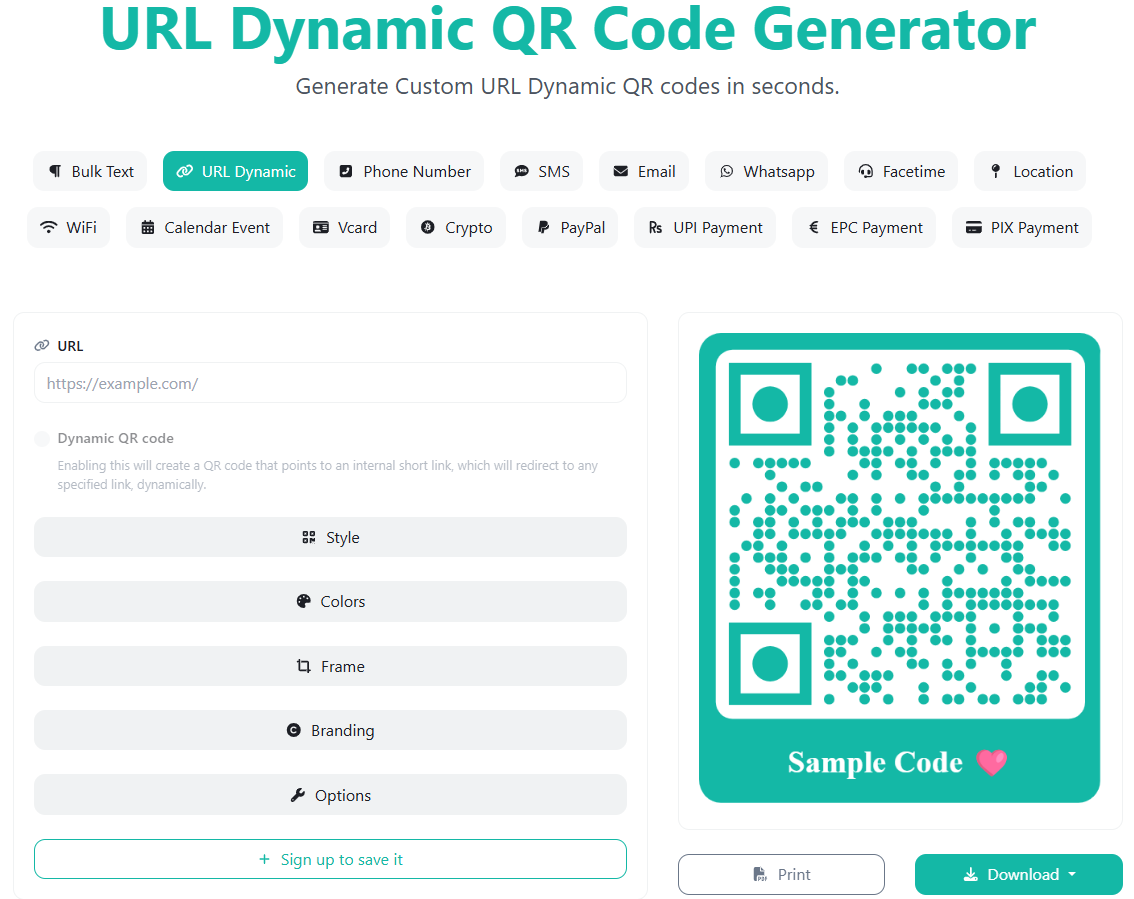Select the Crypto bitcoin icon

tap(428, 228)
